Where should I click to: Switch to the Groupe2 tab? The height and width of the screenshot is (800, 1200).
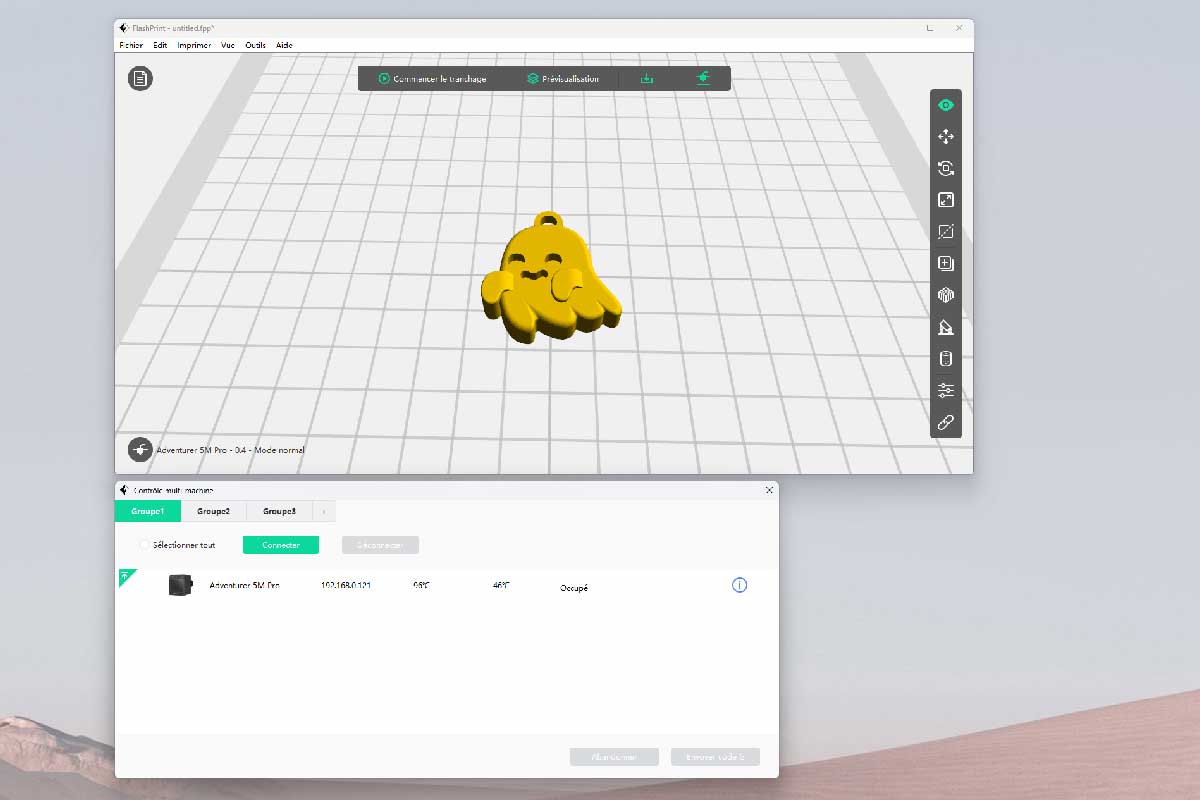pyautogui.click(x=213, y=512)
